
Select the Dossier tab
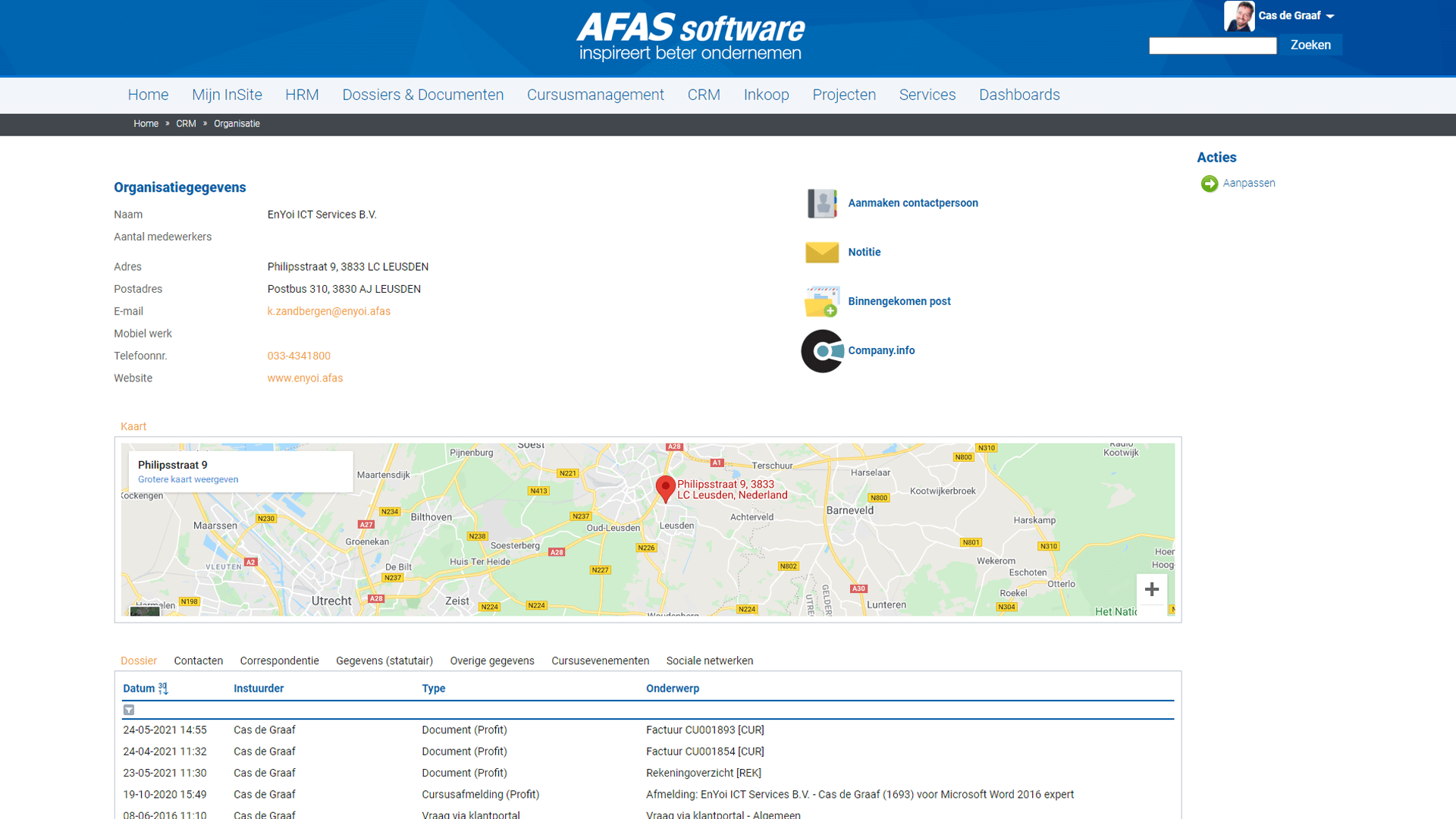tap(139, 661)
